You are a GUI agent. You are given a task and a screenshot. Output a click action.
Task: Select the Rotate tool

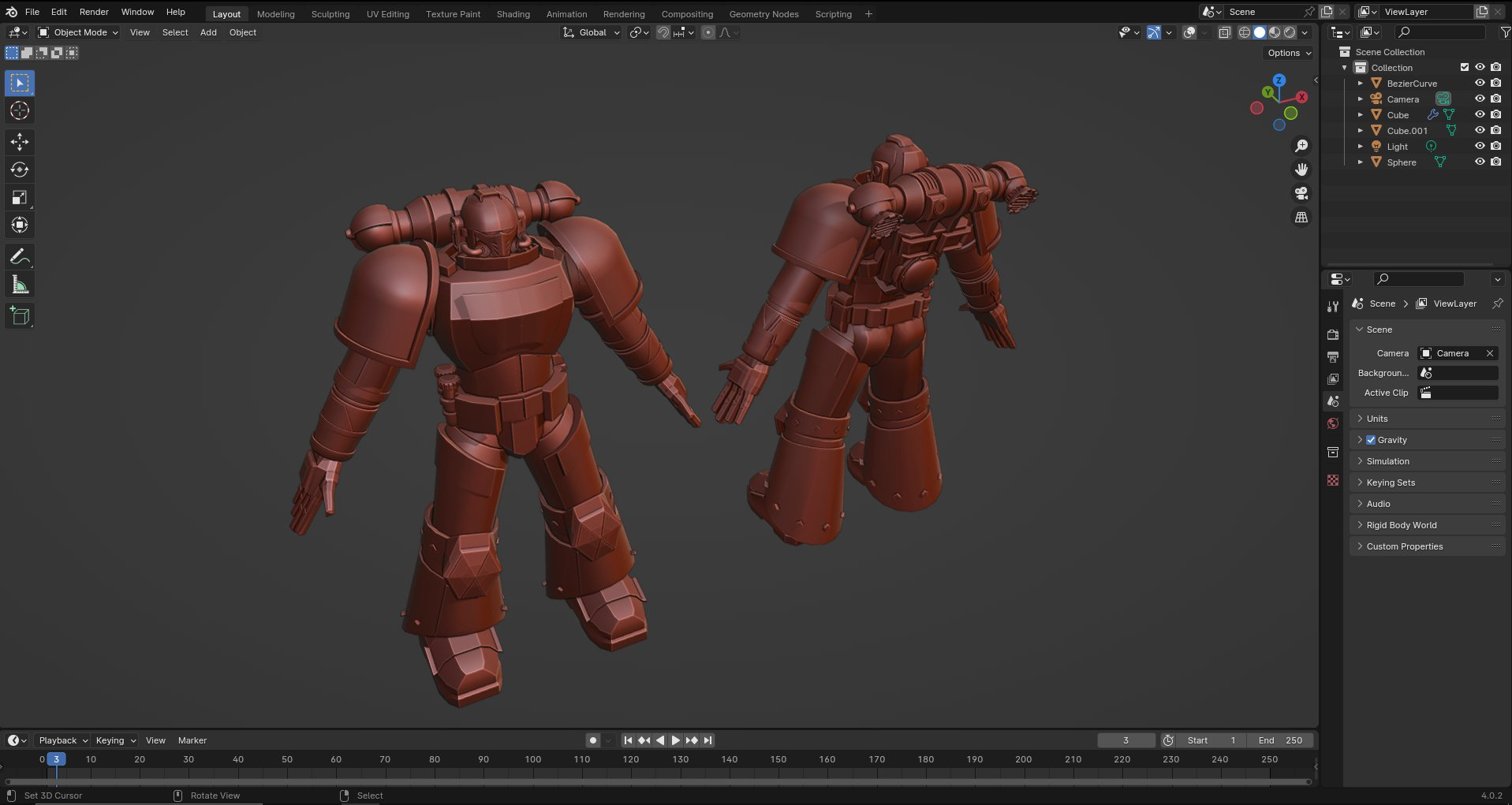pyautogui.click(x=20, y=170)
